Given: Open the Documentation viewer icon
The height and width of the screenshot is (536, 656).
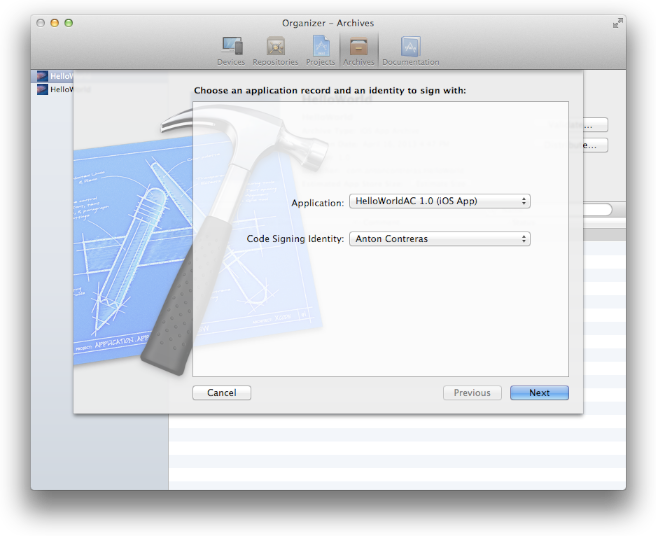Looking at the screenshot, I should [x=410, y=49].
